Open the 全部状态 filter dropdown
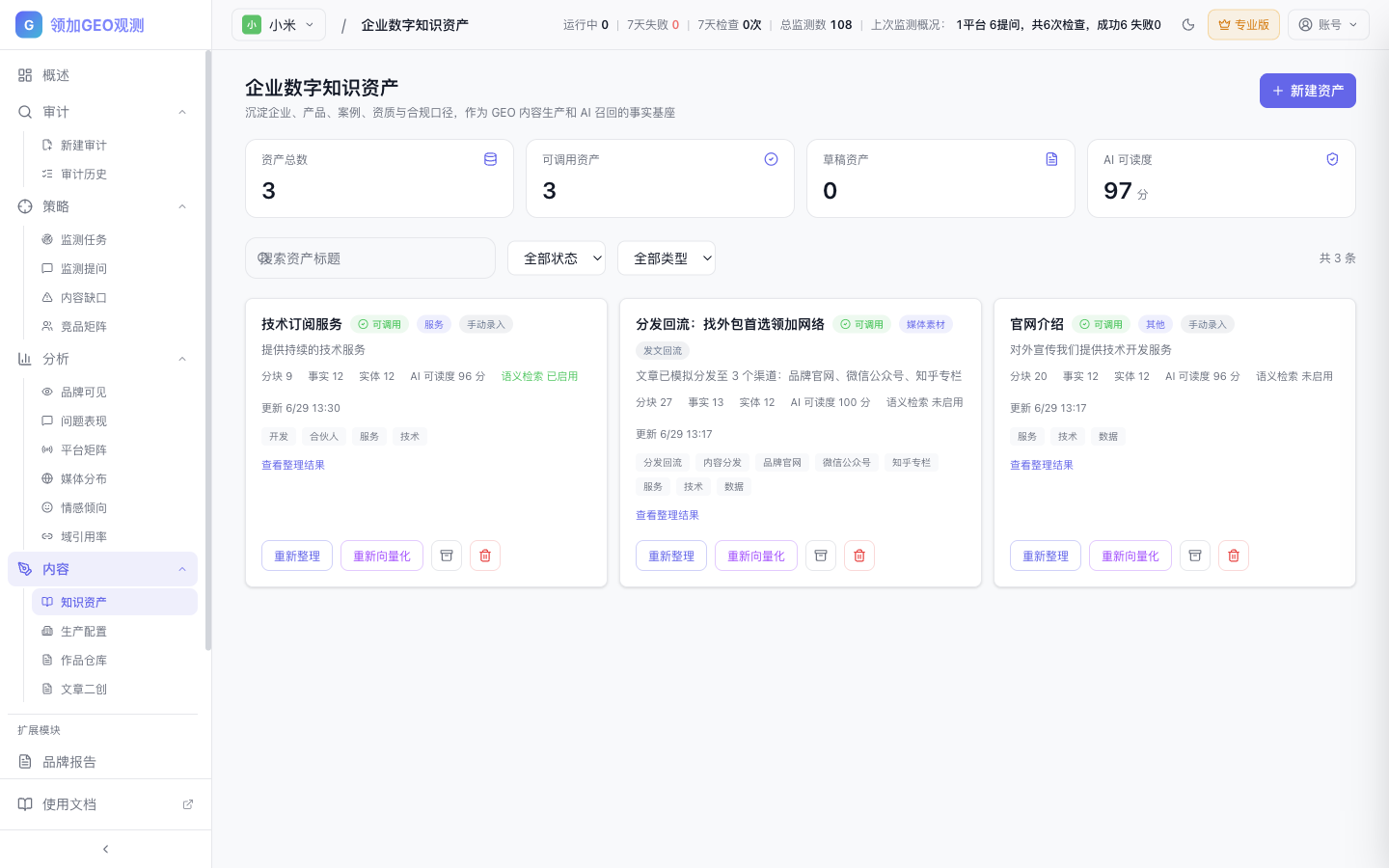1389x868 pixels. pos(557,258)
